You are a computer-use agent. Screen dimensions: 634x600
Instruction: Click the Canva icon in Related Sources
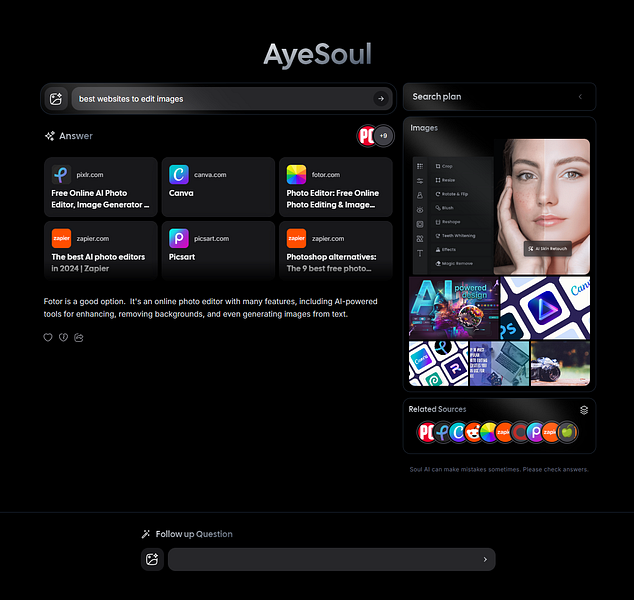point(458,432)
